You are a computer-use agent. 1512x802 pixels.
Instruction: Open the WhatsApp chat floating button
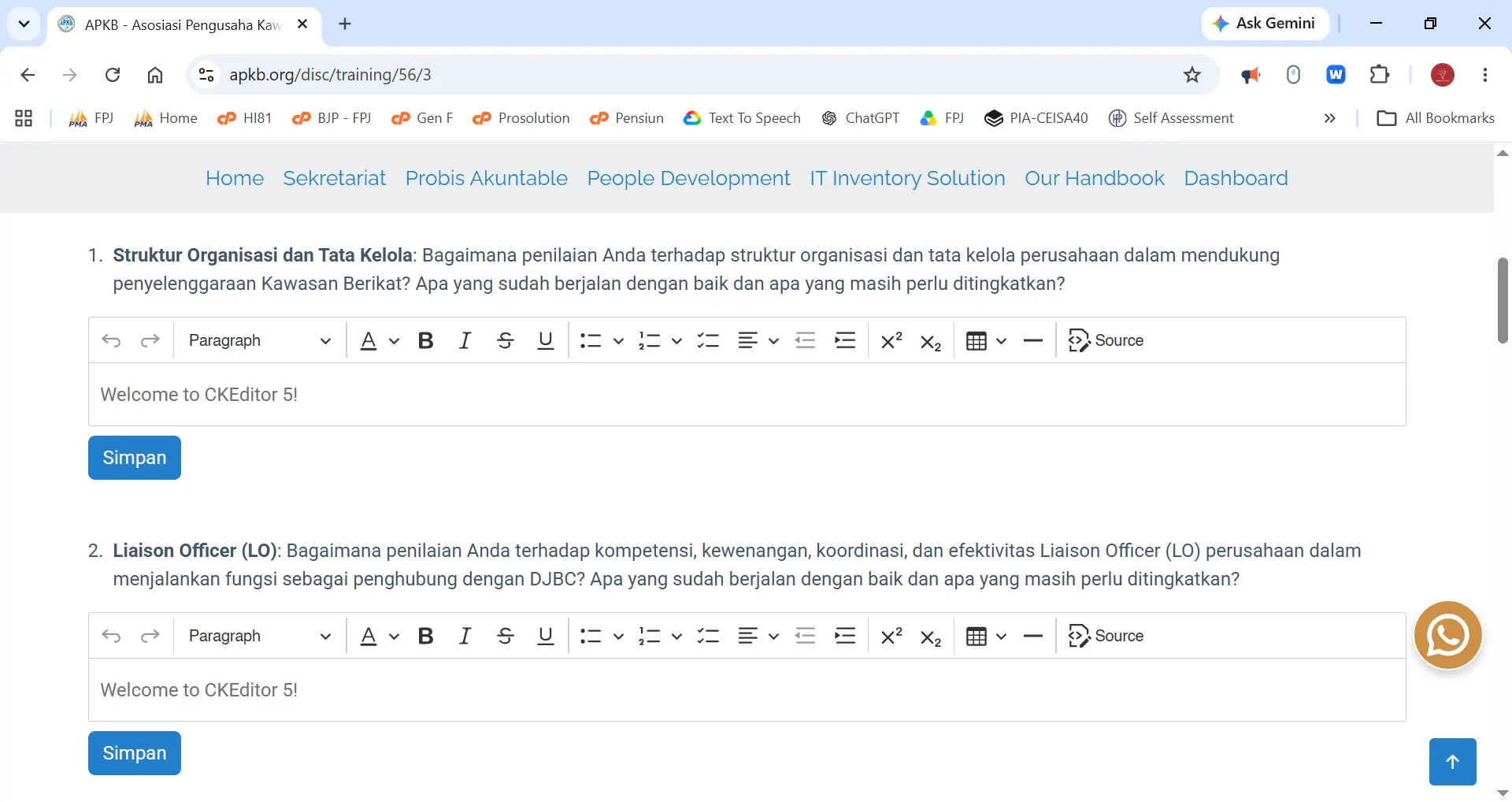pyautogui.click(x=1447, y=635)
